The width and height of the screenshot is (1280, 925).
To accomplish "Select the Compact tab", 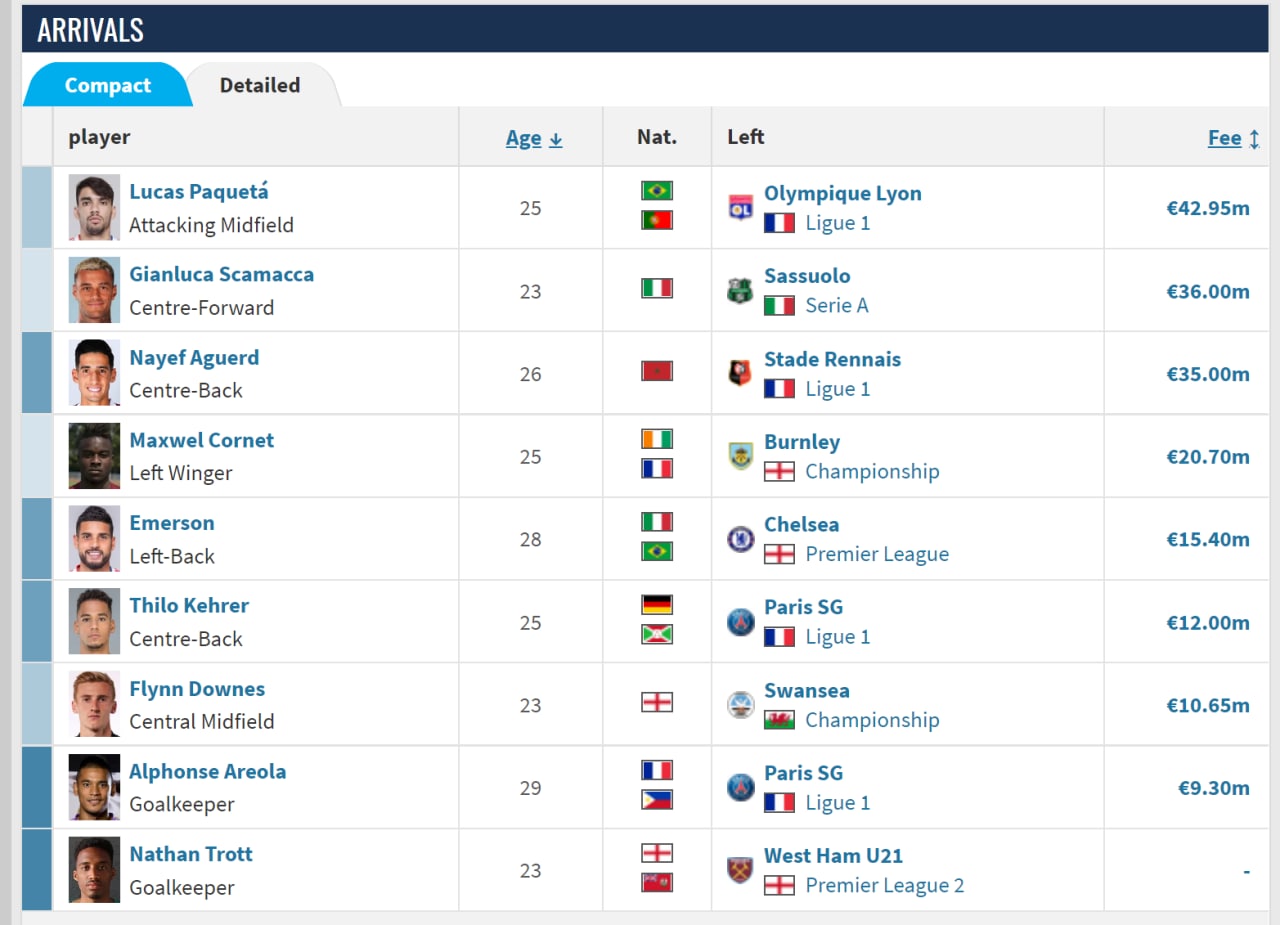I will tap(107, 86).
